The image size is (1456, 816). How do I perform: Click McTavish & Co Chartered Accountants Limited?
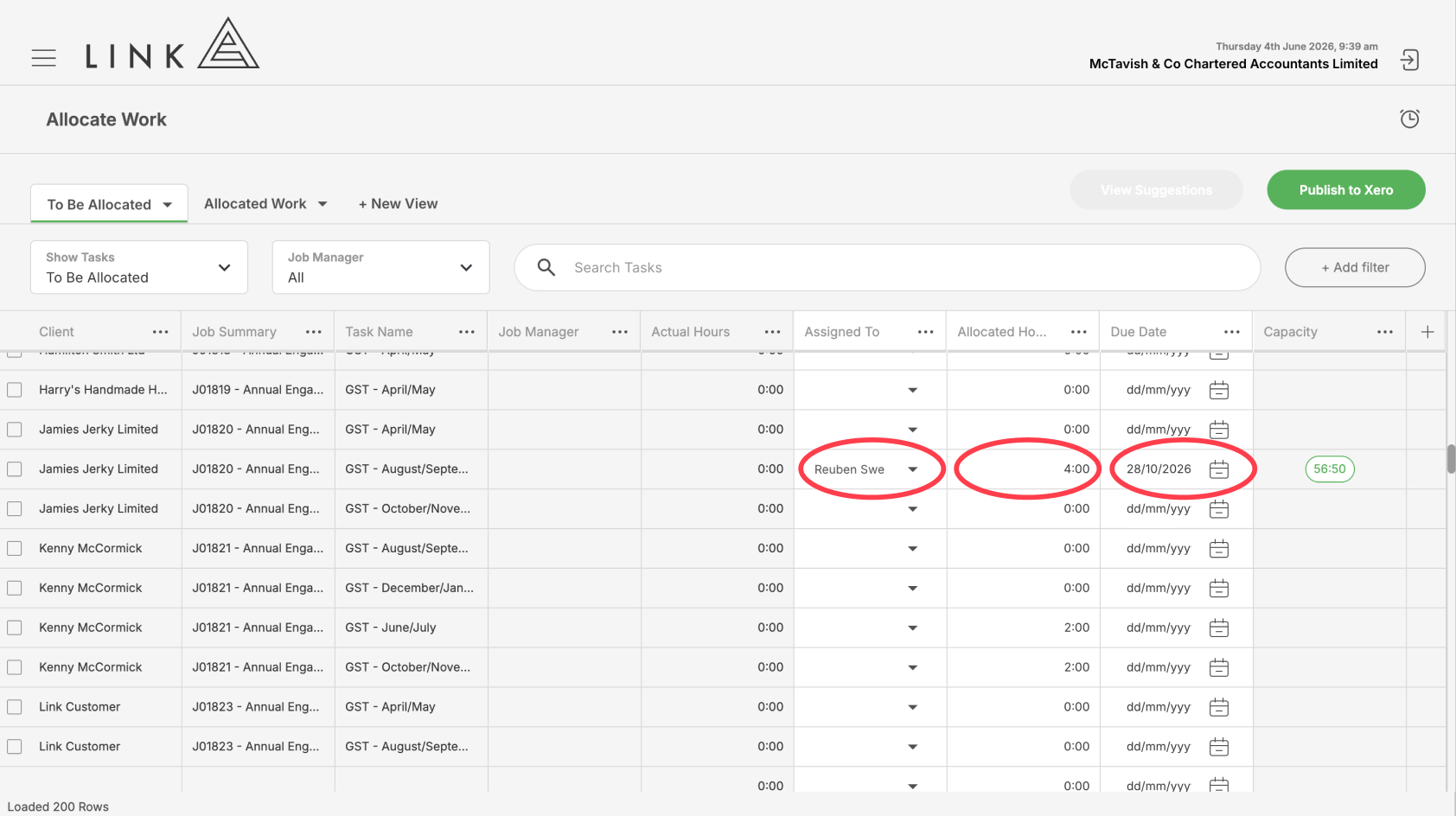pos(1233,64)
